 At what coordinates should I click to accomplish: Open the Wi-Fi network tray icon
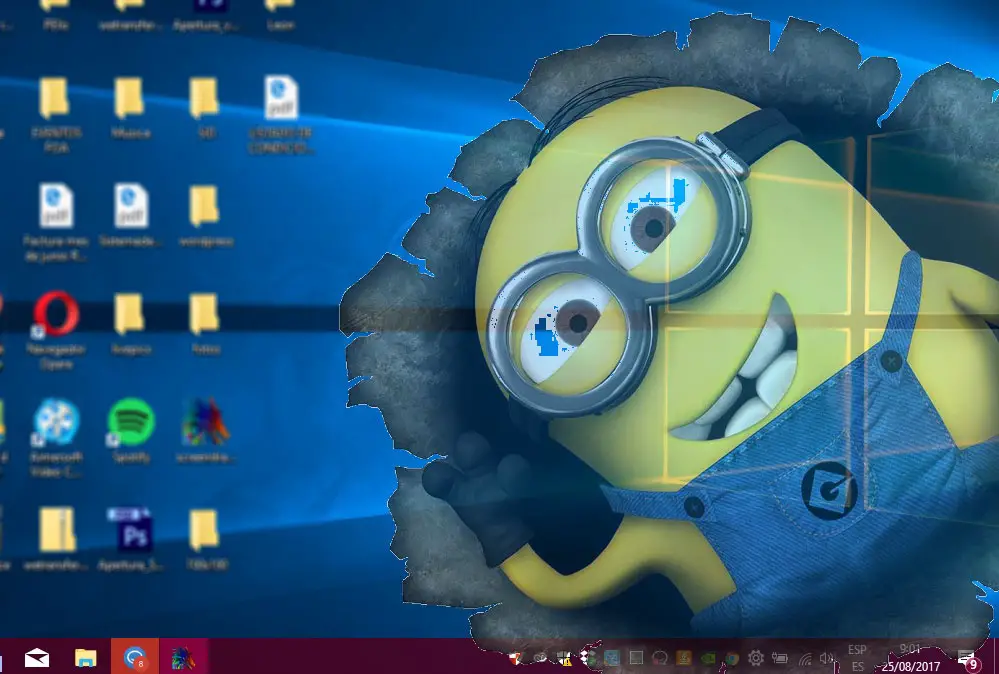(x=805, y=658)
